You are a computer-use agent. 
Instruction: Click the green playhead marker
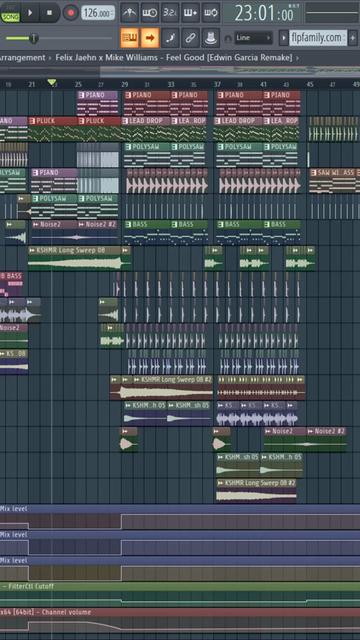tap(52, 83)
